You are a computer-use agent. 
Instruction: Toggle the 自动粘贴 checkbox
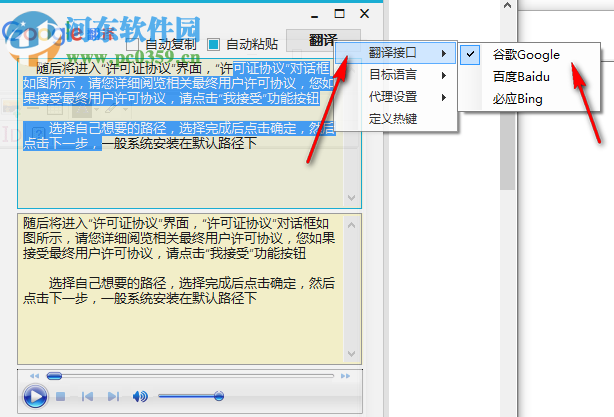[x=213, y=44]
